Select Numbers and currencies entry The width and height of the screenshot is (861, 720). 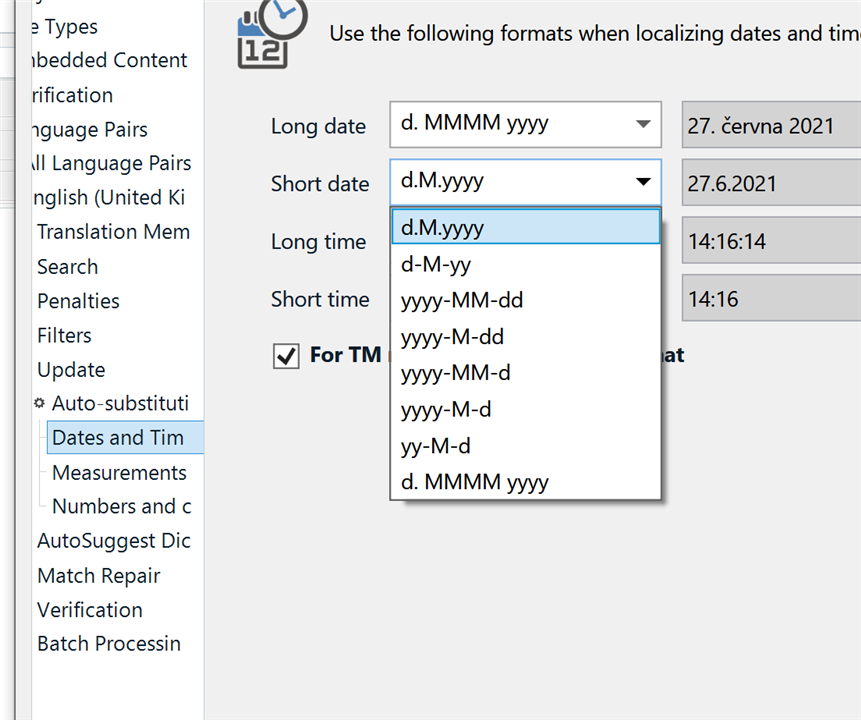coord(120,506)
